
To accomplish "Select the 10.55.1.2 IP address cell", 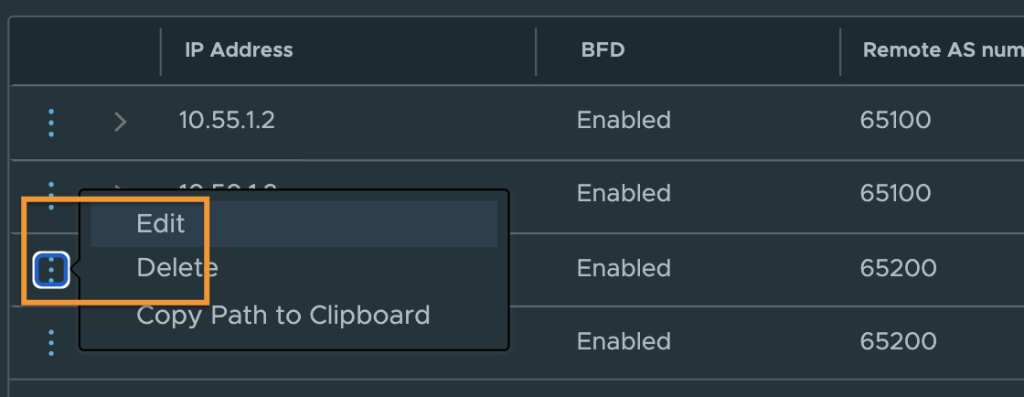I will 227,121.
